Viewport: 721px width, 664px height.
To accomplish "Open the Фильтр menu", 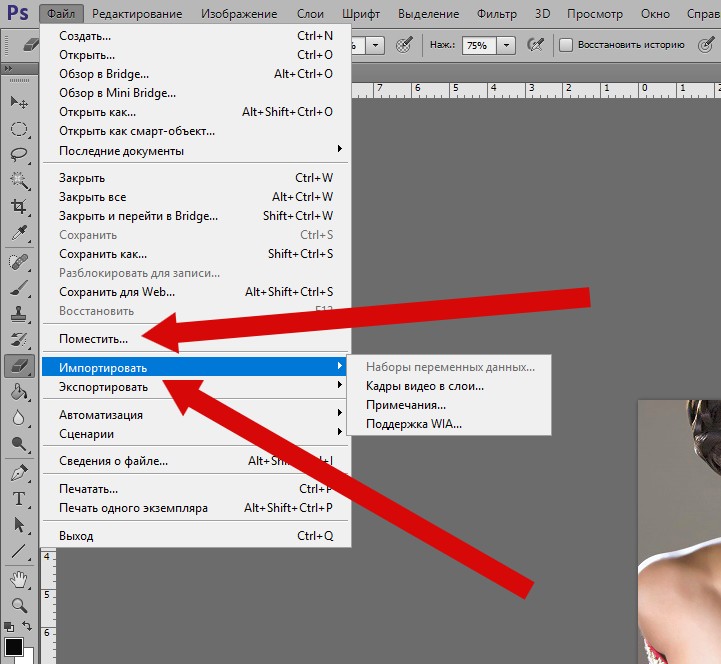I will point(497,14).
